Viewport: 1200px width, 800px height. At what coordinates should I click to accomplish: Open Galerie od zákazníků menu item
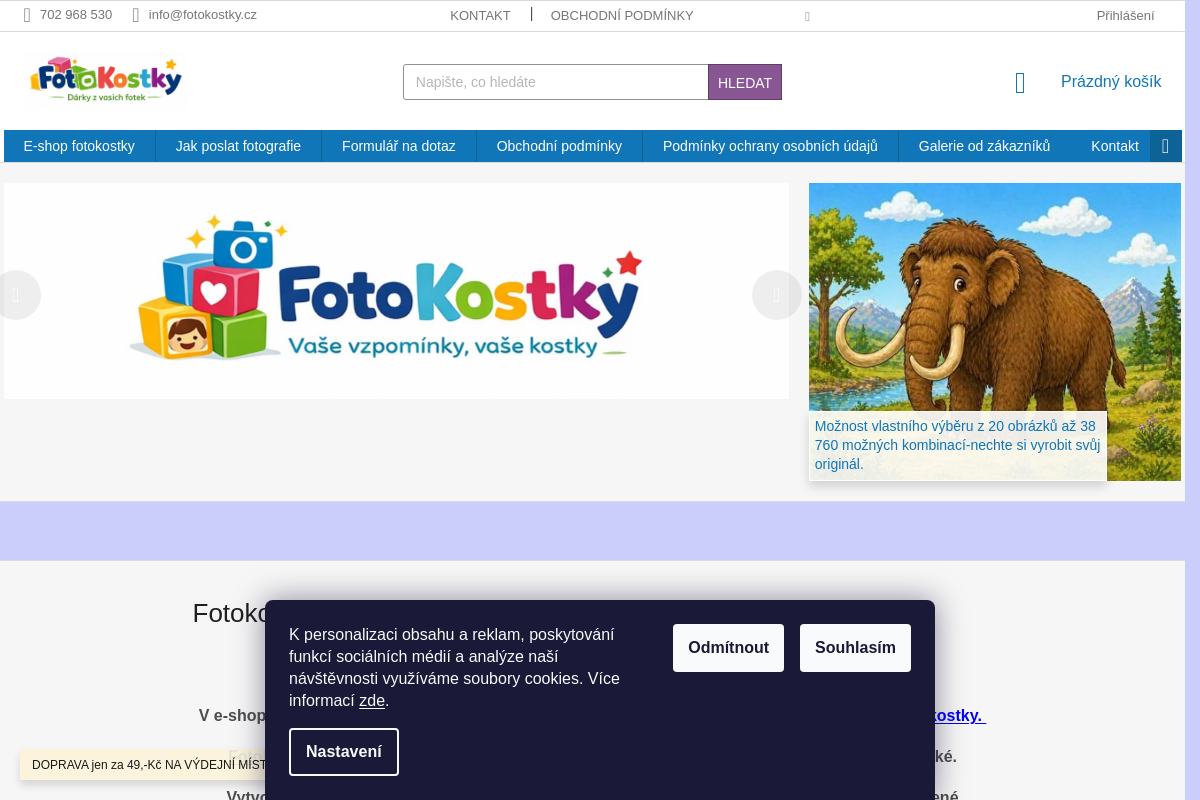[x=985, y=146]
